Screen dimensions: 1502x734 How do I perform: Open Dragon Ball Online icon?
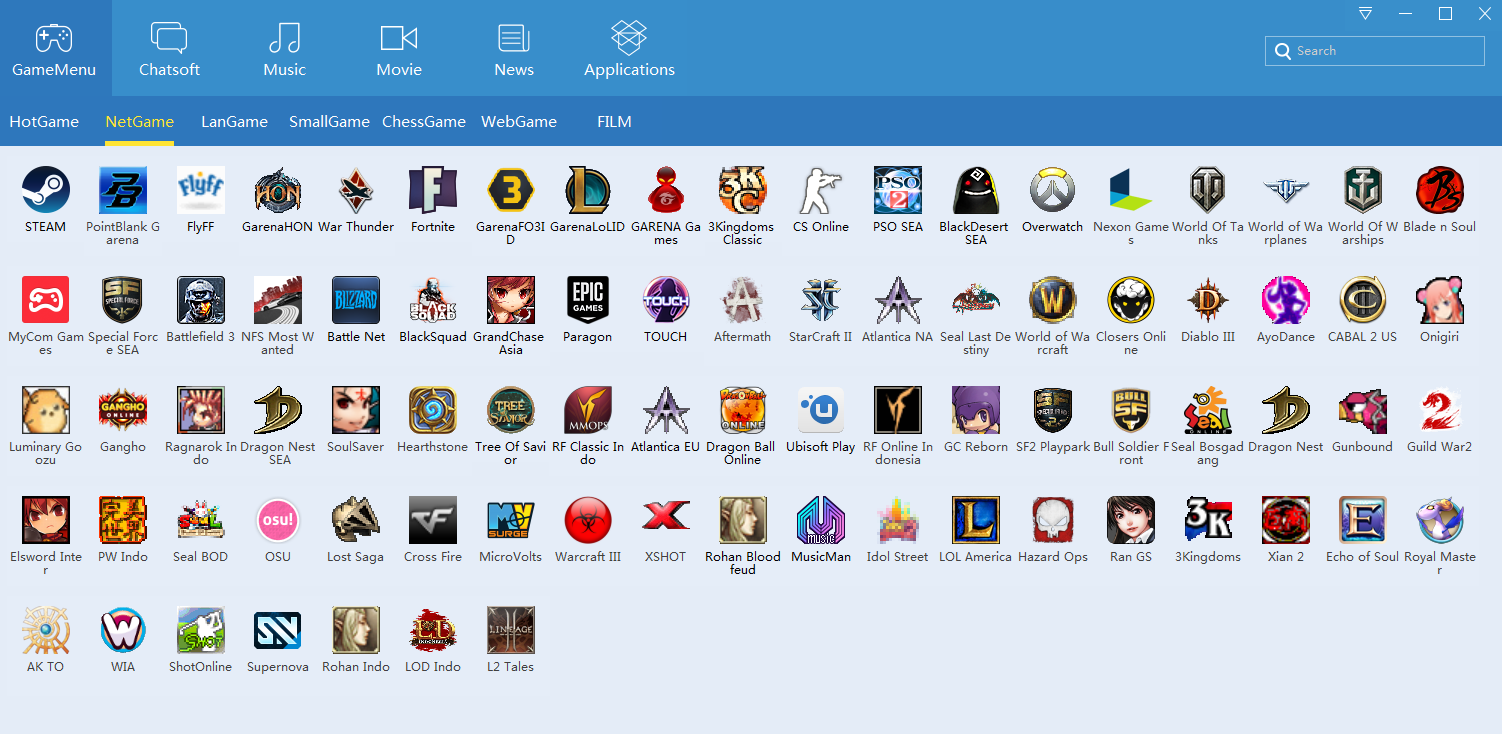(x=743, y=410)
